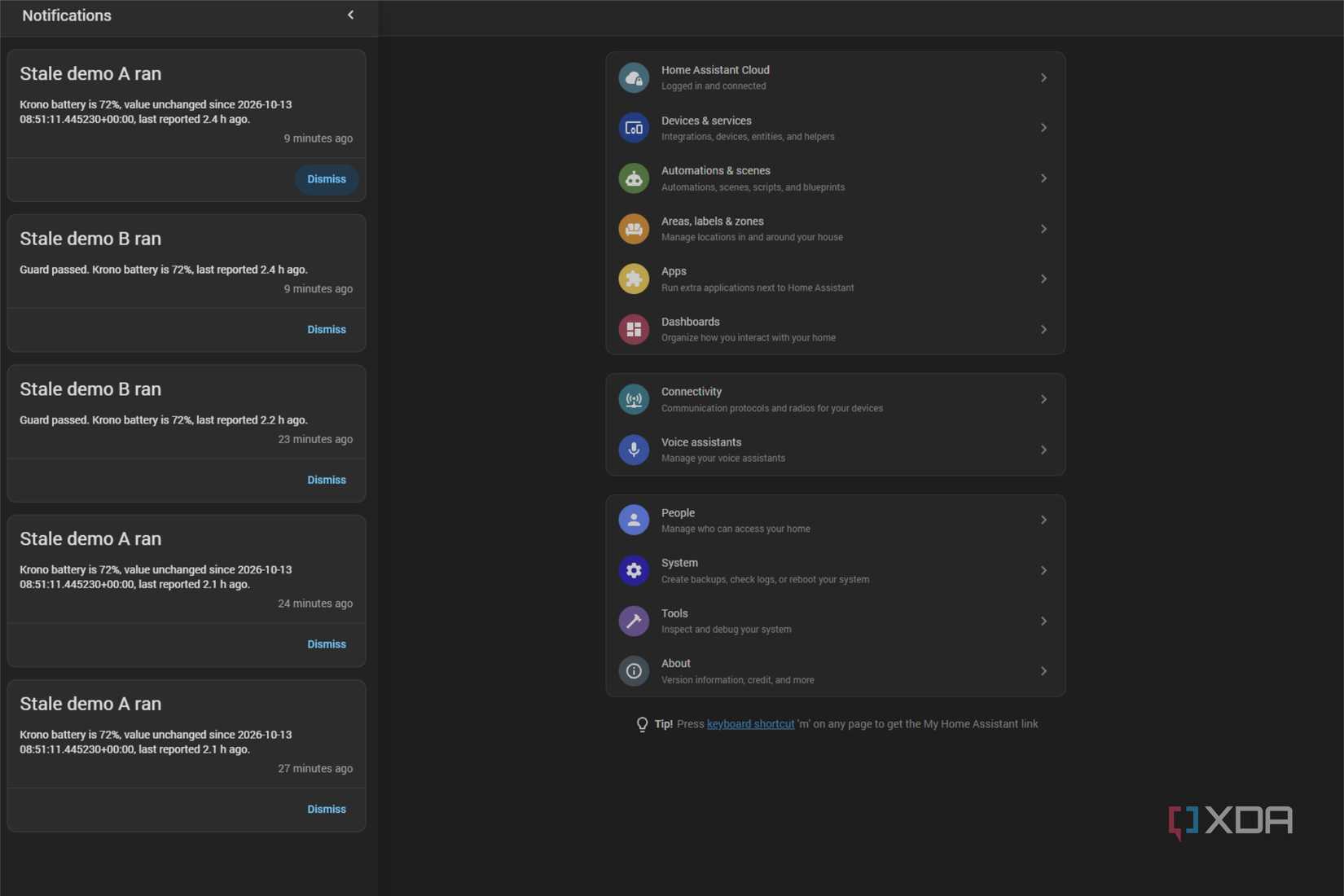Open the About row chevron
Screen dimensions: 1344x896
(x=1043, y=671)
